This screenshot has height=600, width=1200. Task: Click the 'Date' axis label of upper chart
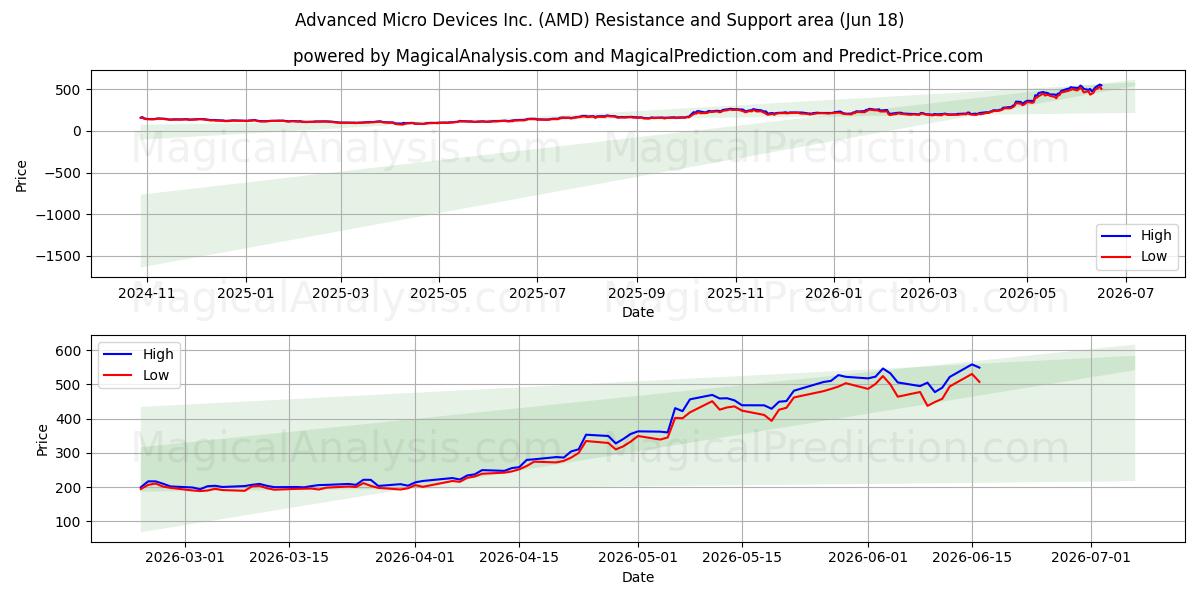coord(638,312)
